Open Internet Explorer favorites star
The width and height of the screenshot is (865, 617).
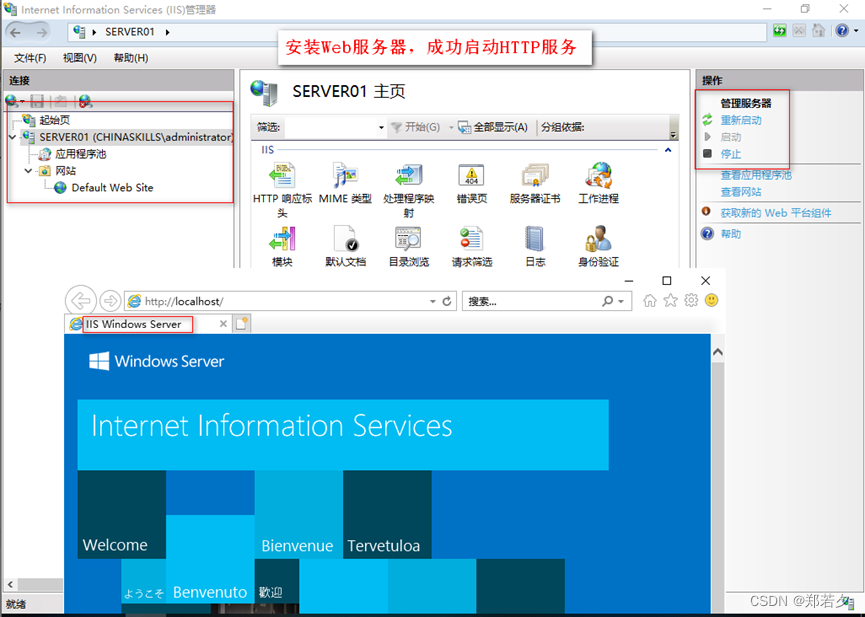[x=670, y=301]
